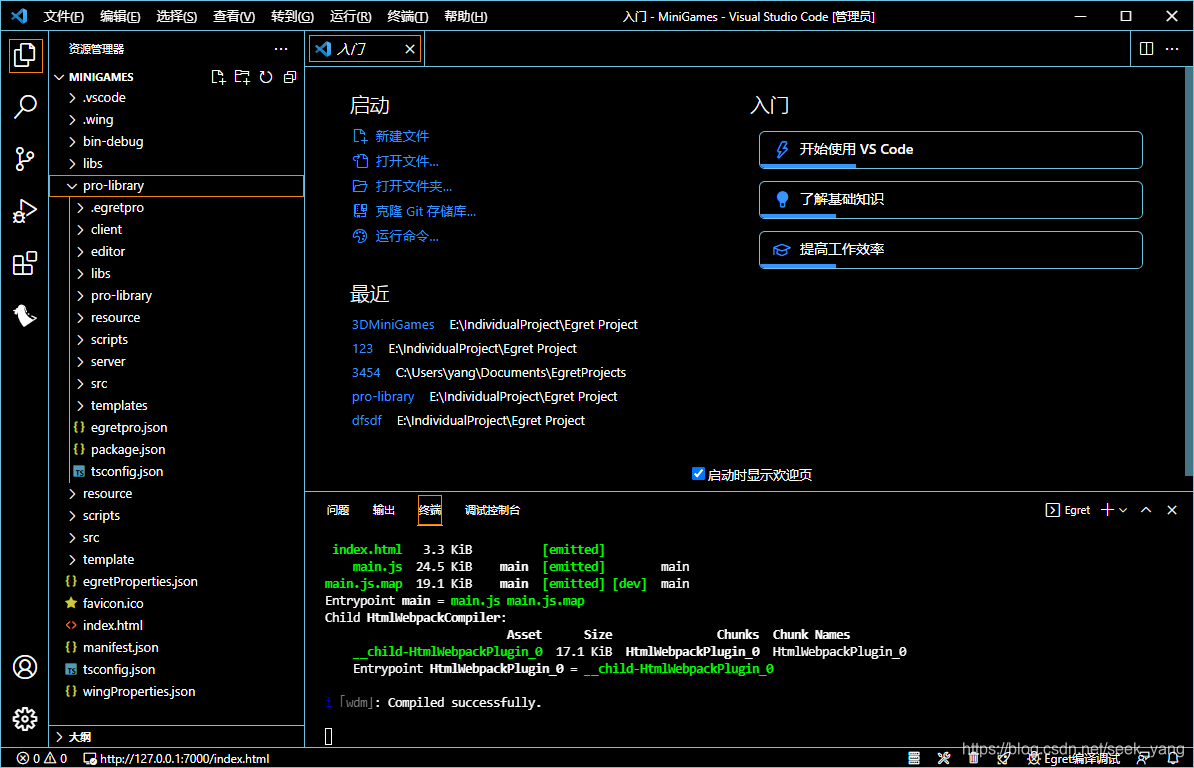Open the Source Control view
Viewport: 1194px width, 768px height.
25,159
